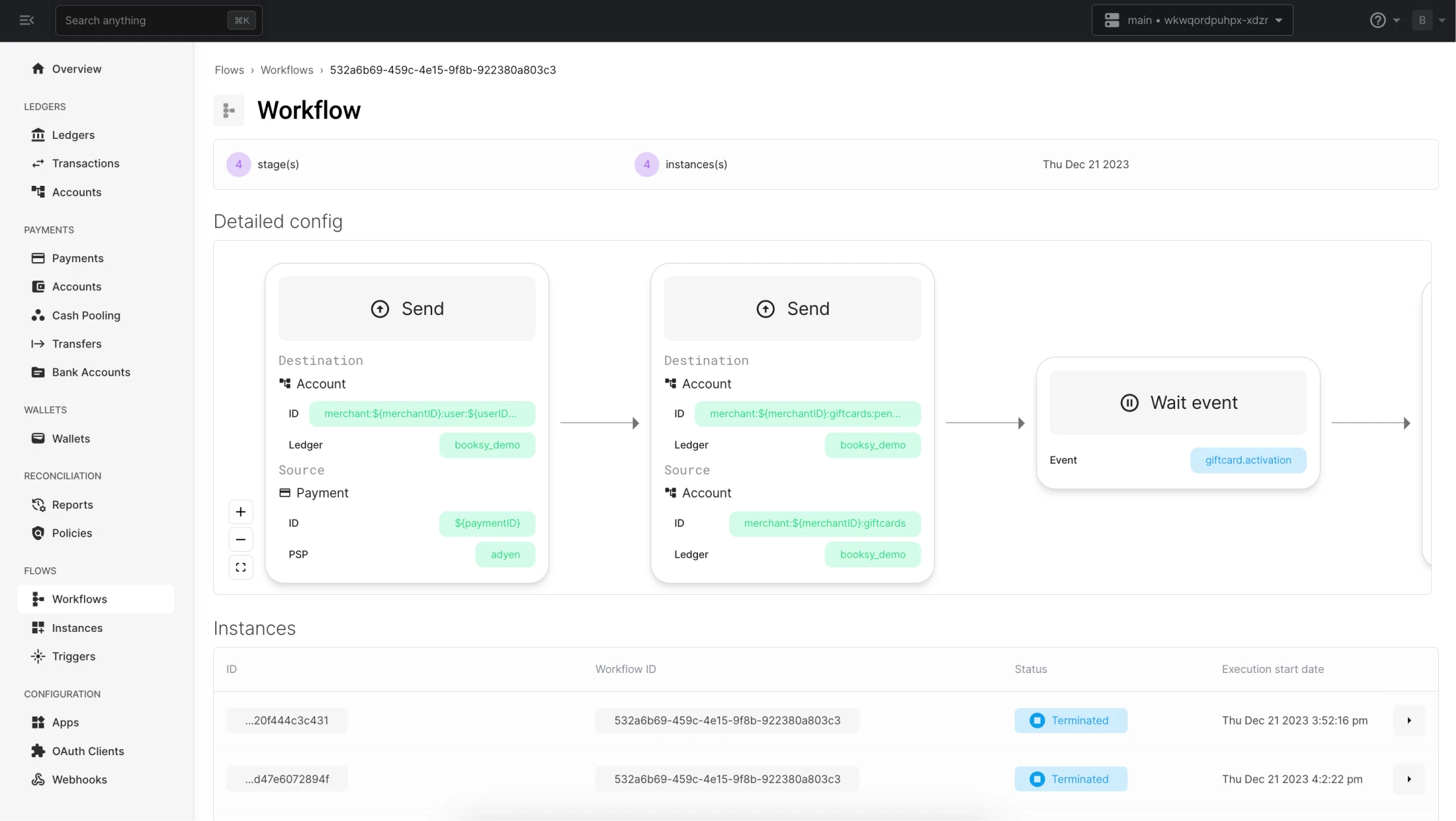Select Transactions in the Ledgers section

[x=85, y=163]
